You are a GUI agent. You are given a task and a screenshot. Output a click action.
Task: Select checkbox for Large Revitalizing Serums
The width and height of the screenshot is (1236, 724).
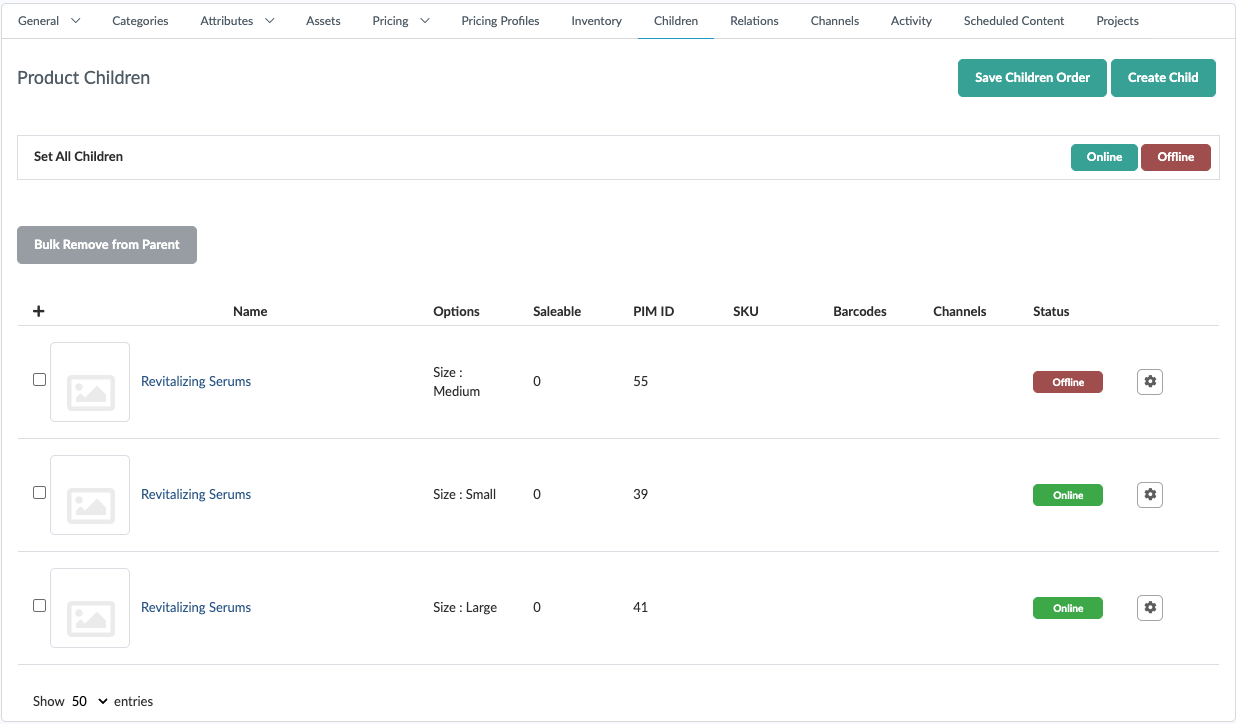tap(40, 606)
